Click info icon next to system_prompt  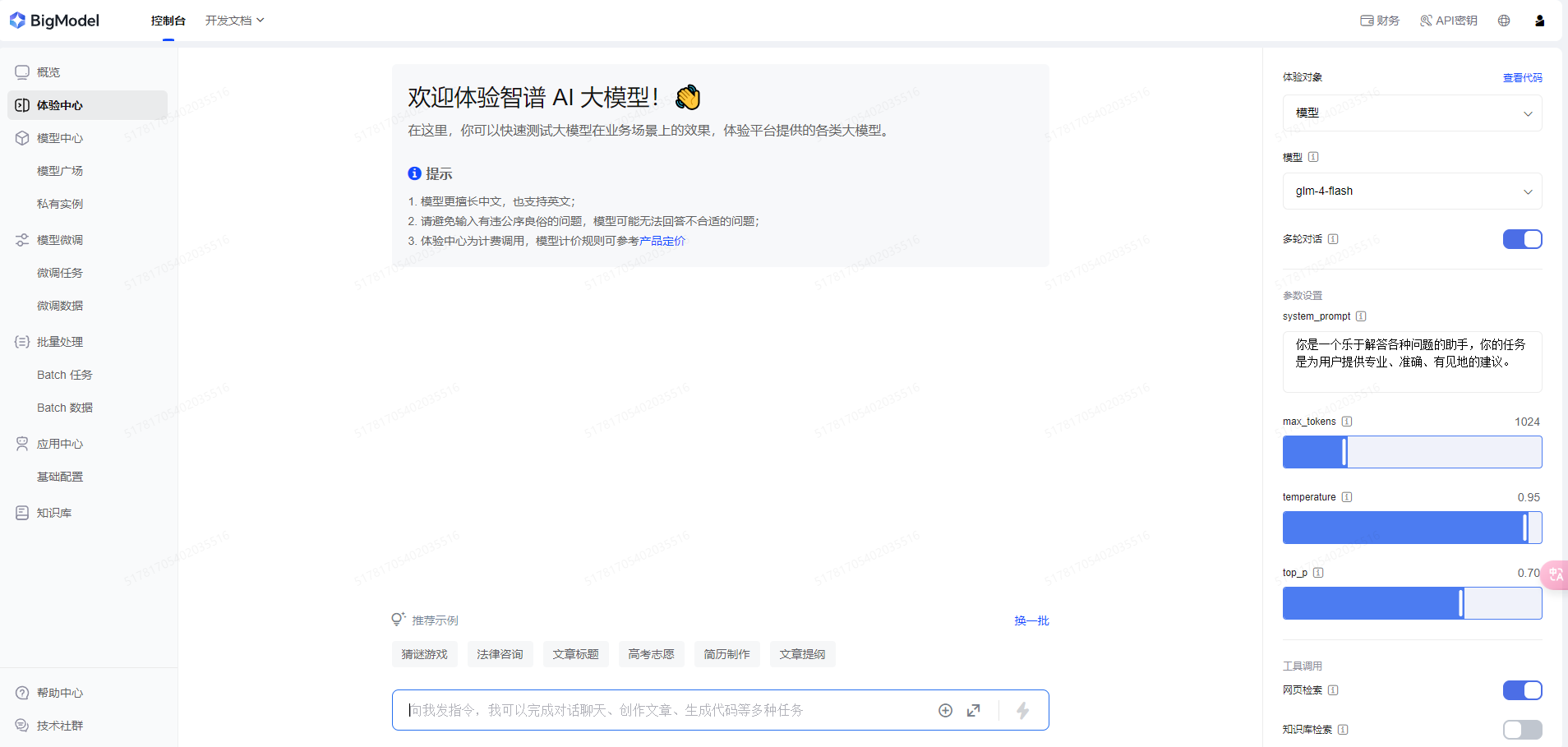(x=1361, y=316)
